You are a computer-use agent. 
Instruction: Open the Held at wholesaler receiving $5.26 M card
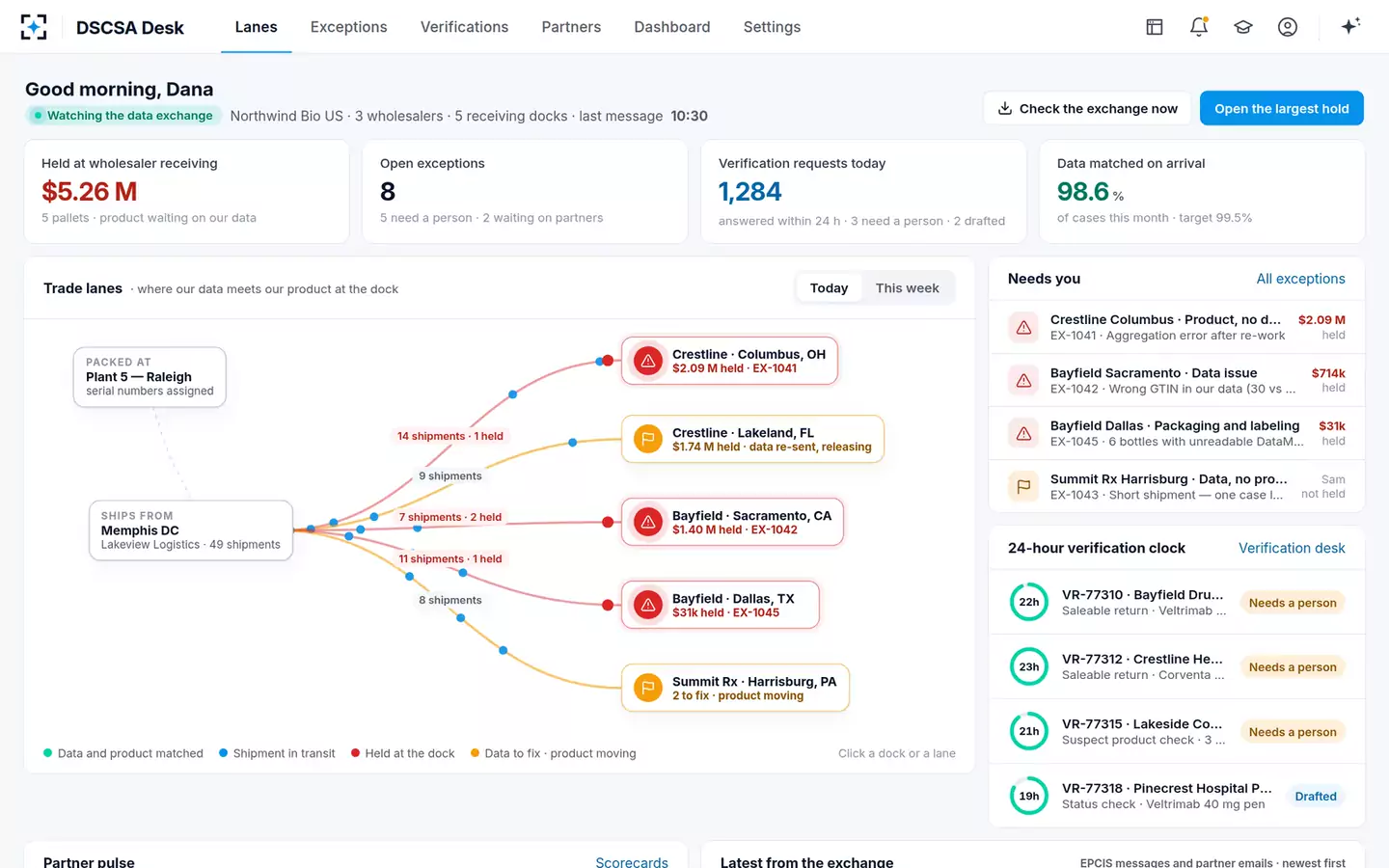tap(186, 191)
